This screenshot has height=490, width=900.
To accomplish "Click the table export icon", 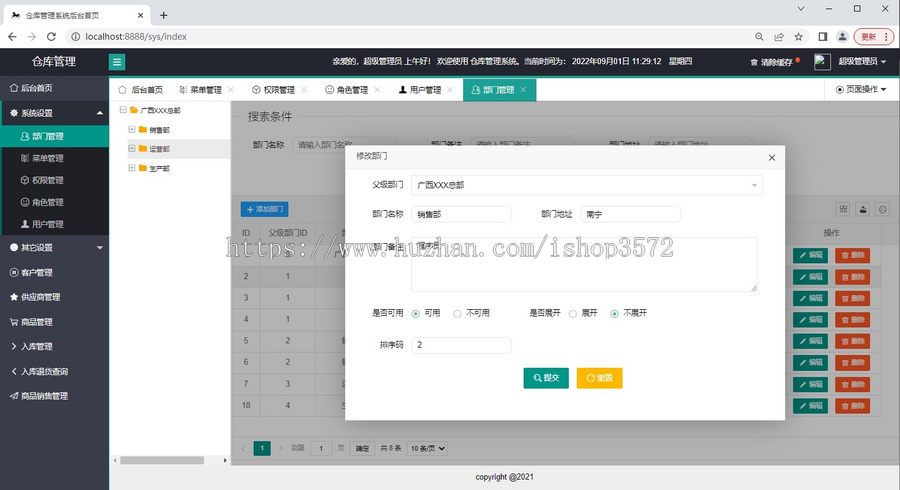I will pyautogui.click(x=863, y=209).
